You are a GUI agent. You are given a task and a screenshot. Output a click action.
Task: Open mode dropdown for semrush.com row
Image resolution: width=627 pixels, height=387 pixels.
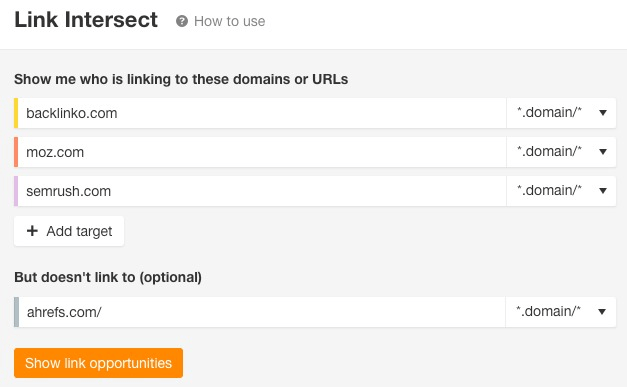pos(561,191)
